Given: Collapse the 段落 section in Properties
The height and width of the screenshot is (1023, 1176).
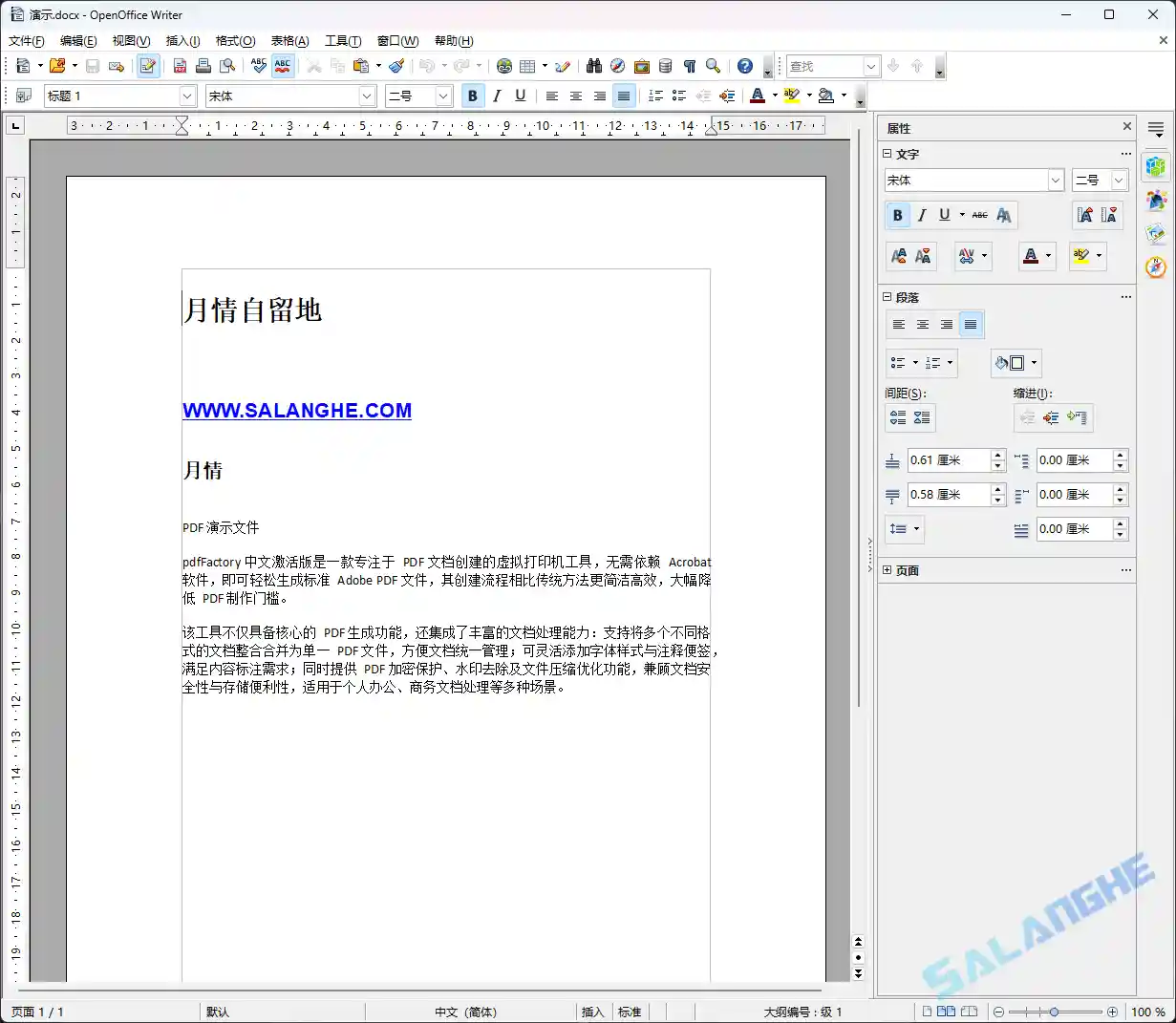Looking at the screenshot, I should [887, 297].
